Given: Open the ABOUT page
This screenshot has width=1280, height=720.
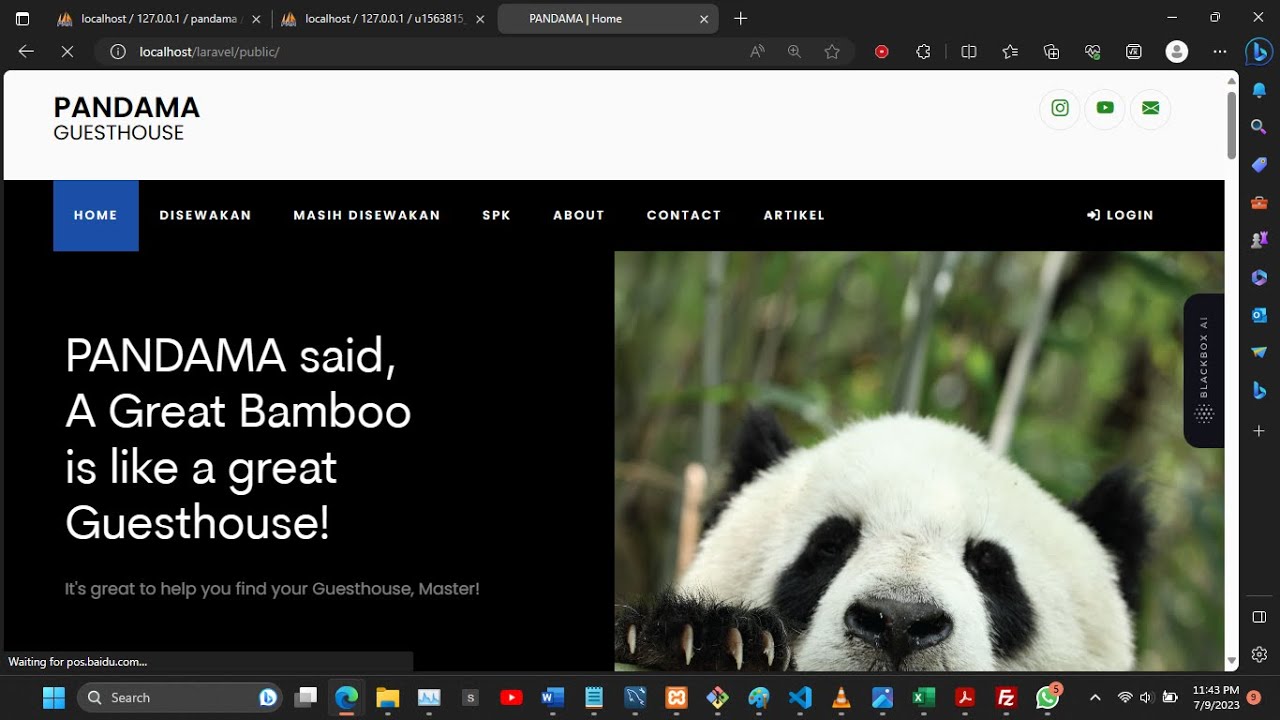Looking at the screenshot, I should pos(579,215).
